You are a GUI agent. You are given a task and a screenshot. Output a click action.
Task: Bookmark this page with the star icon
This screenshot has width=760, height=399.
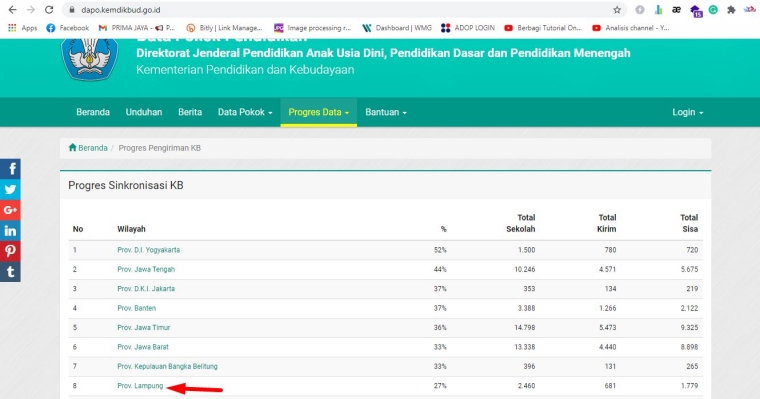617,10
